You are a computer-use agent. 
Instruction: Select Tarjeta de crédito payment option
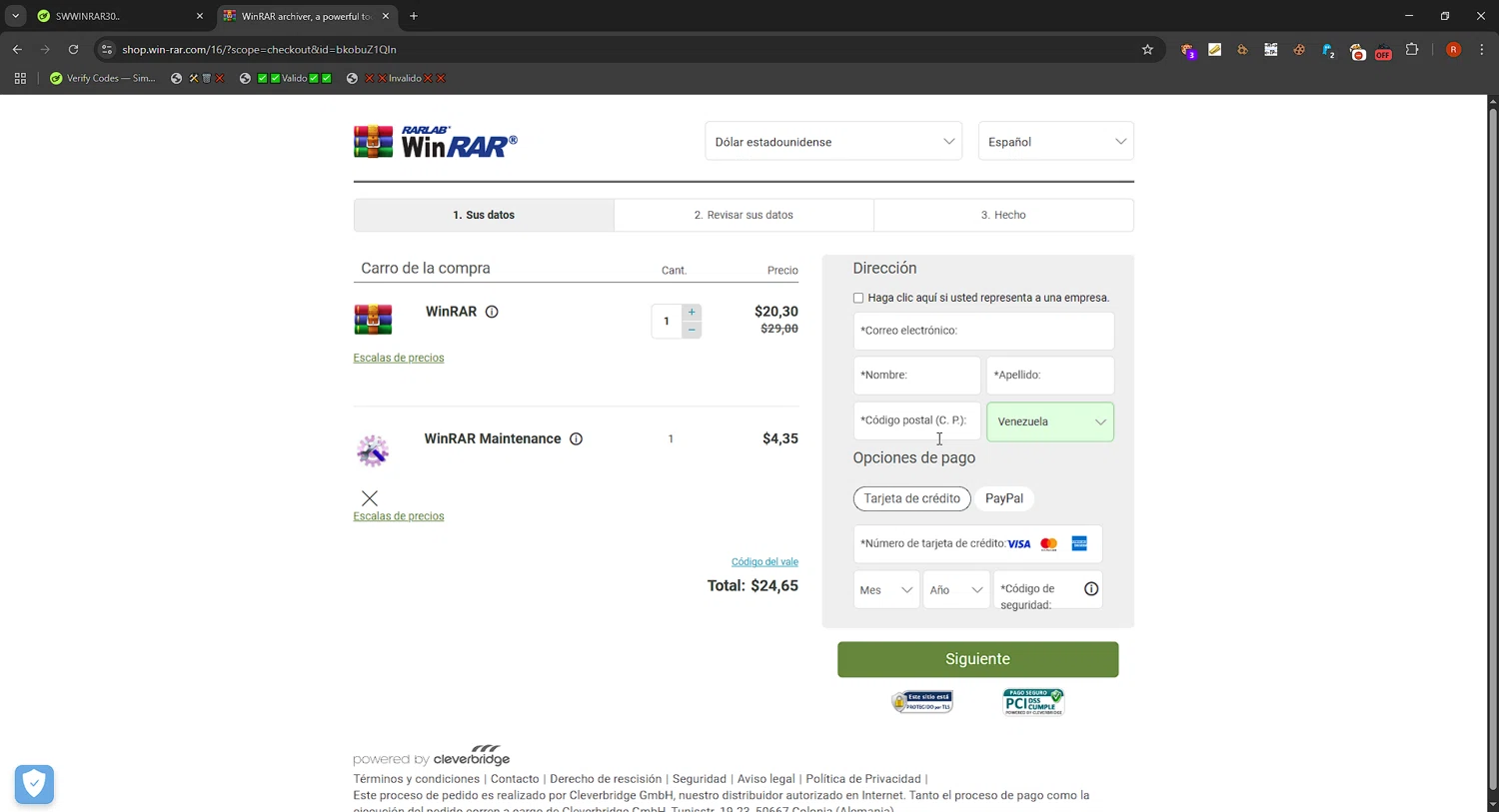911,498
